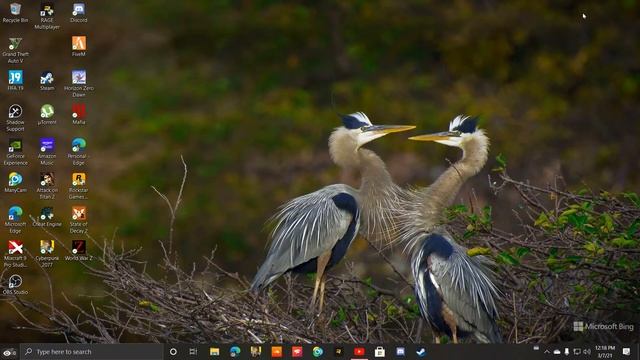The height and width of the screenshot is (360, 640).
Task: Open the Discord desktop shortcut
Action: click(x=79, y=13)
